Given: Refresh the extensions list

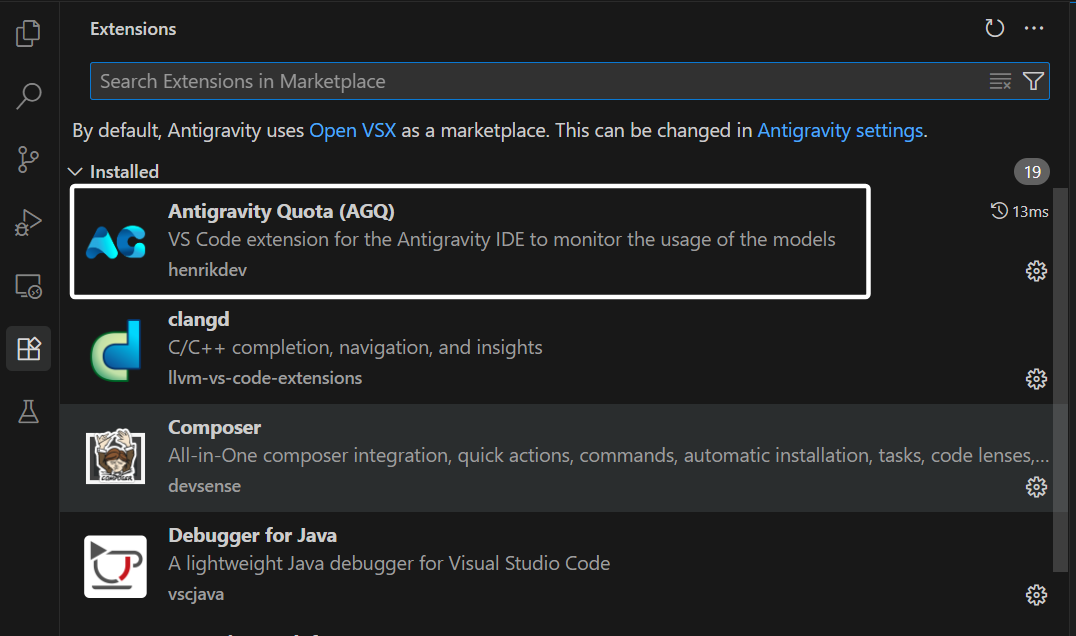Looking at the screenshot, I should pos(994,29).
